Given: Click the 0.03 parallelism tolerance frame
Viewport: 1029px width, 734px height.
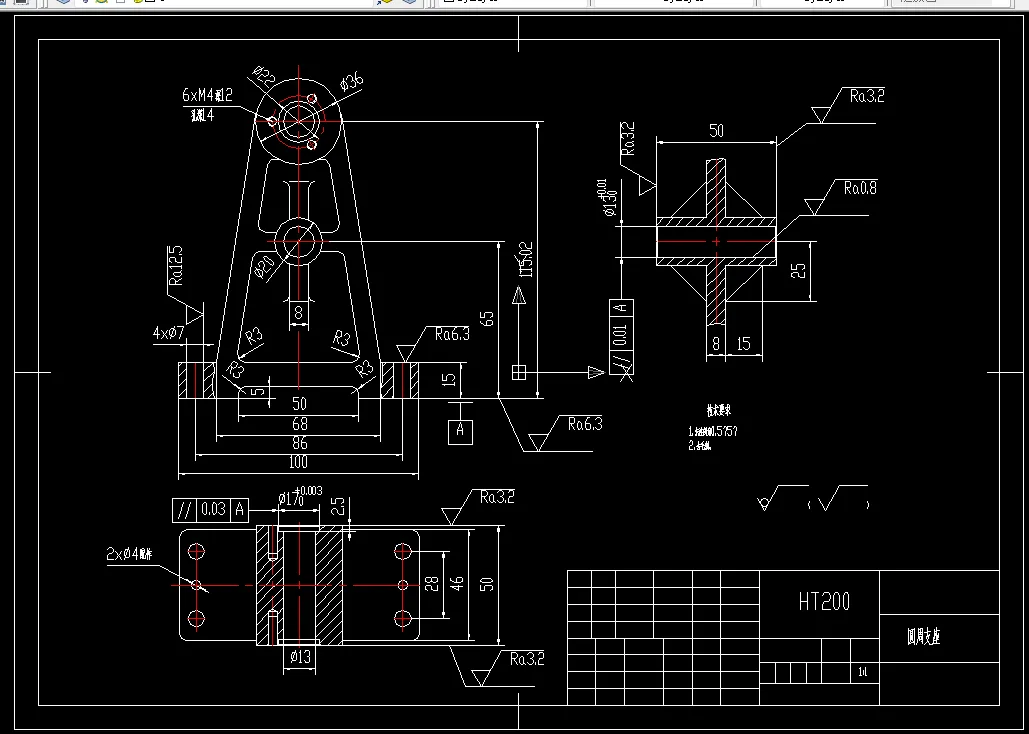Looking at the screenshot, I should coord(212,510).
